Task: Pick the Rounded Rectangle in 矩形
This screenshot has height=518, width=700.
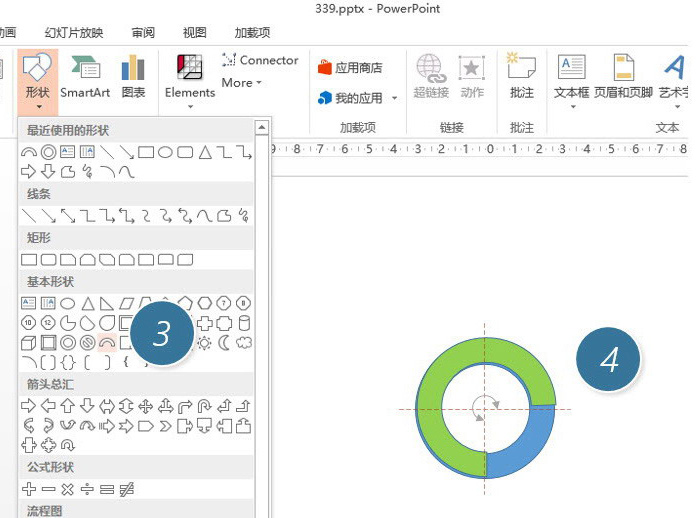Action: 48,260
